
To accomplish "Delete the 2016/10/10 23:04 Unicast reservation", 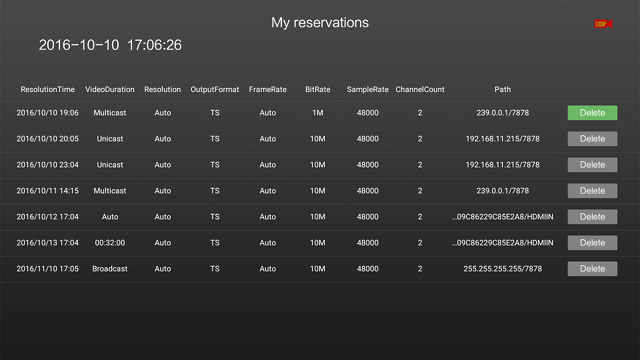I will click(x=592, y=165).
